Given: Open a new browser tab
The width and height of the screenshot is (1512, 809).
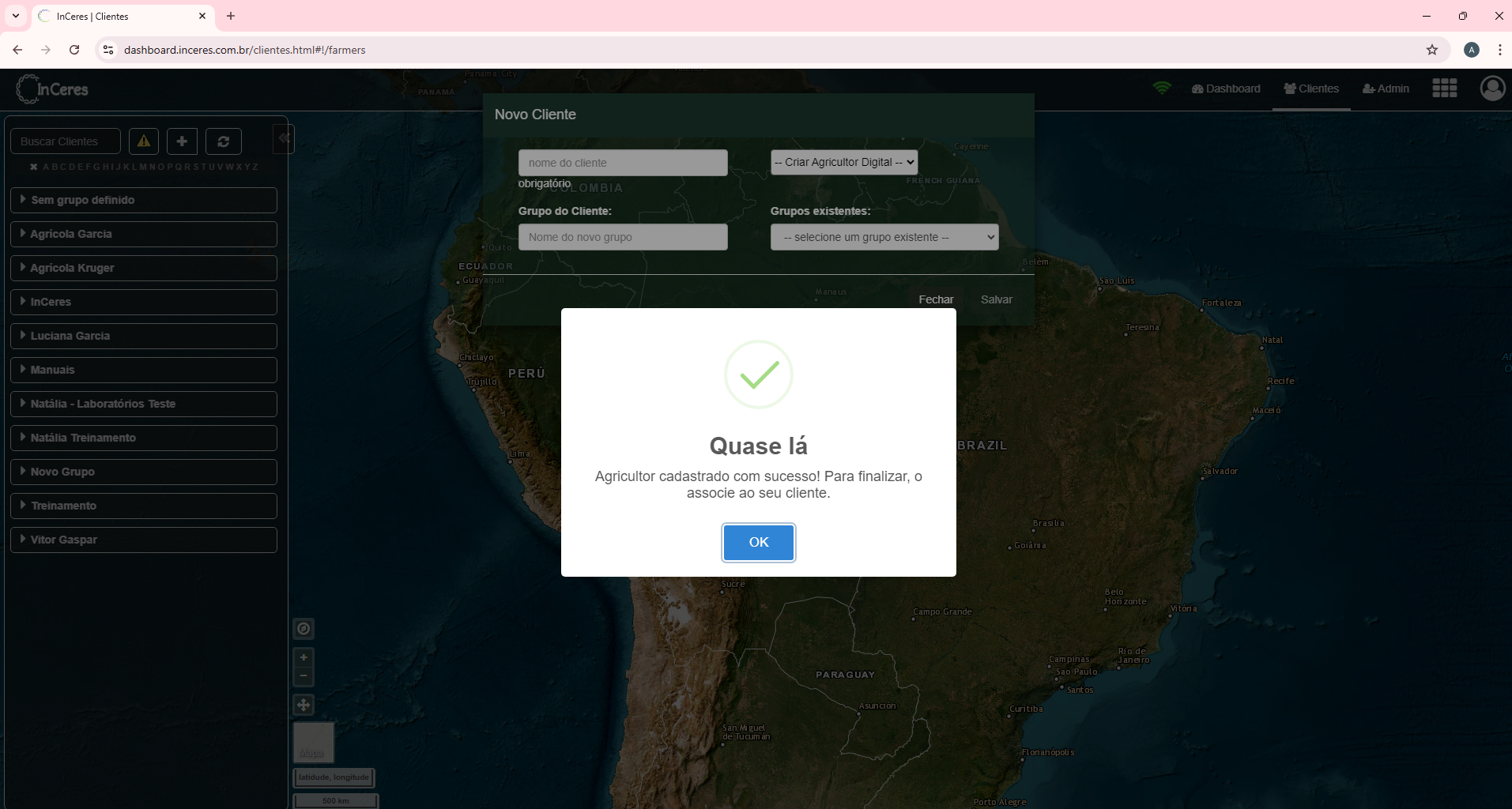Looking at the screenshot, I should tap(231, 16).
